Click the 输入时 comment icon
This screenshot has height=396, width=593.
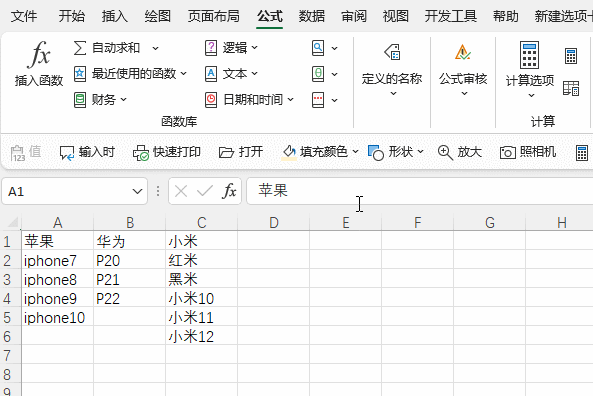67,153
